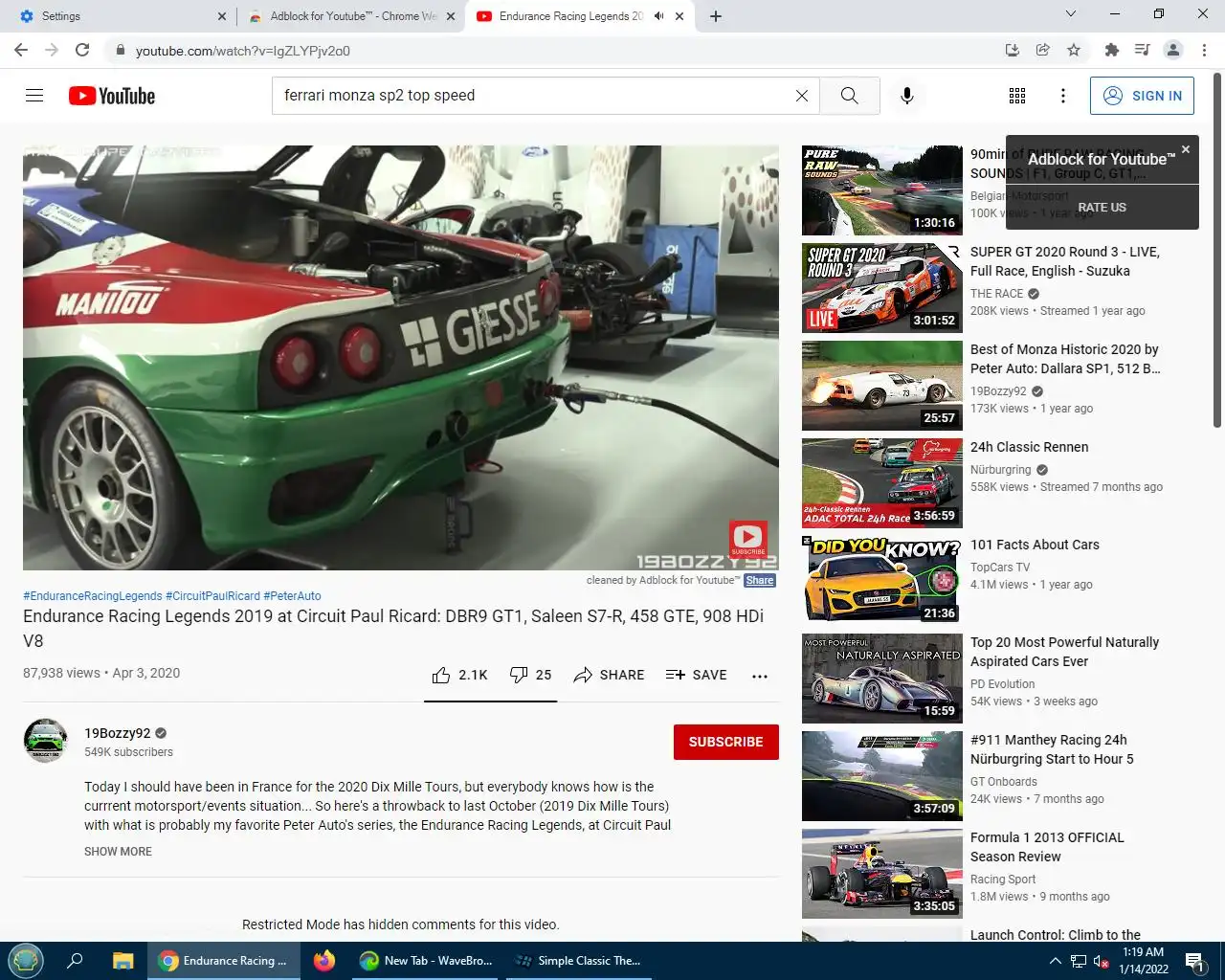This screenshot has height=980, width=1225.
Task: Open File Explorer from the taskbar
Action: point(122,961)
